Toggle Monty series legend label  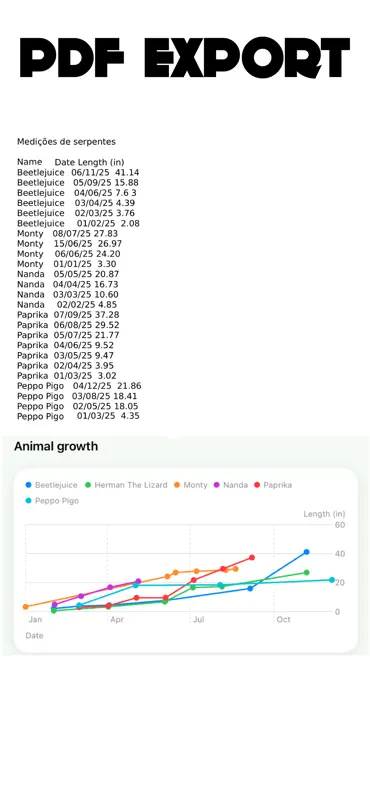coord(195,485)
